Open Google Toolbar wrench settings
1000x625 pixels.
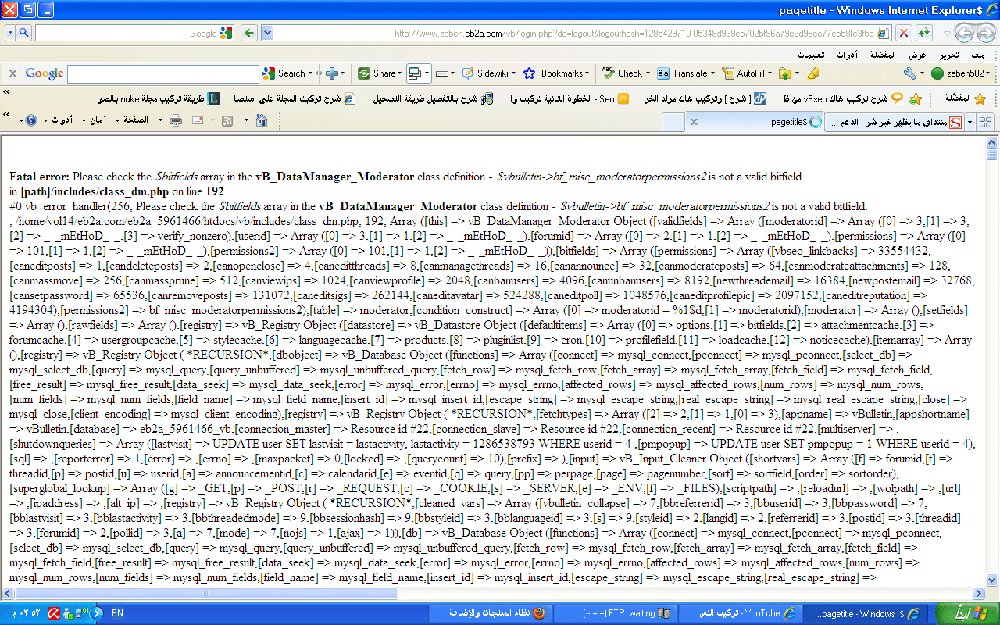pyautogui.click(x=910, y=73)
